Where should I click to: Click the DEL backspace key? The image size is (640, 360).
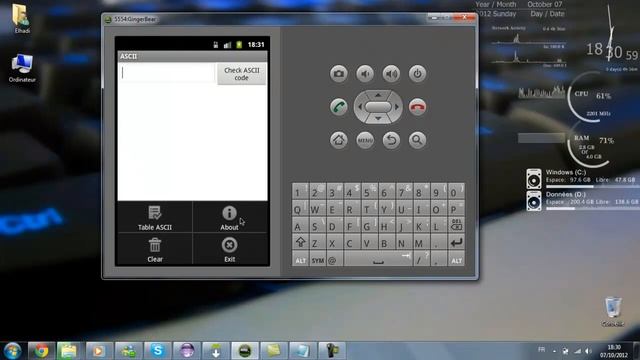click(x=456, y=226)
